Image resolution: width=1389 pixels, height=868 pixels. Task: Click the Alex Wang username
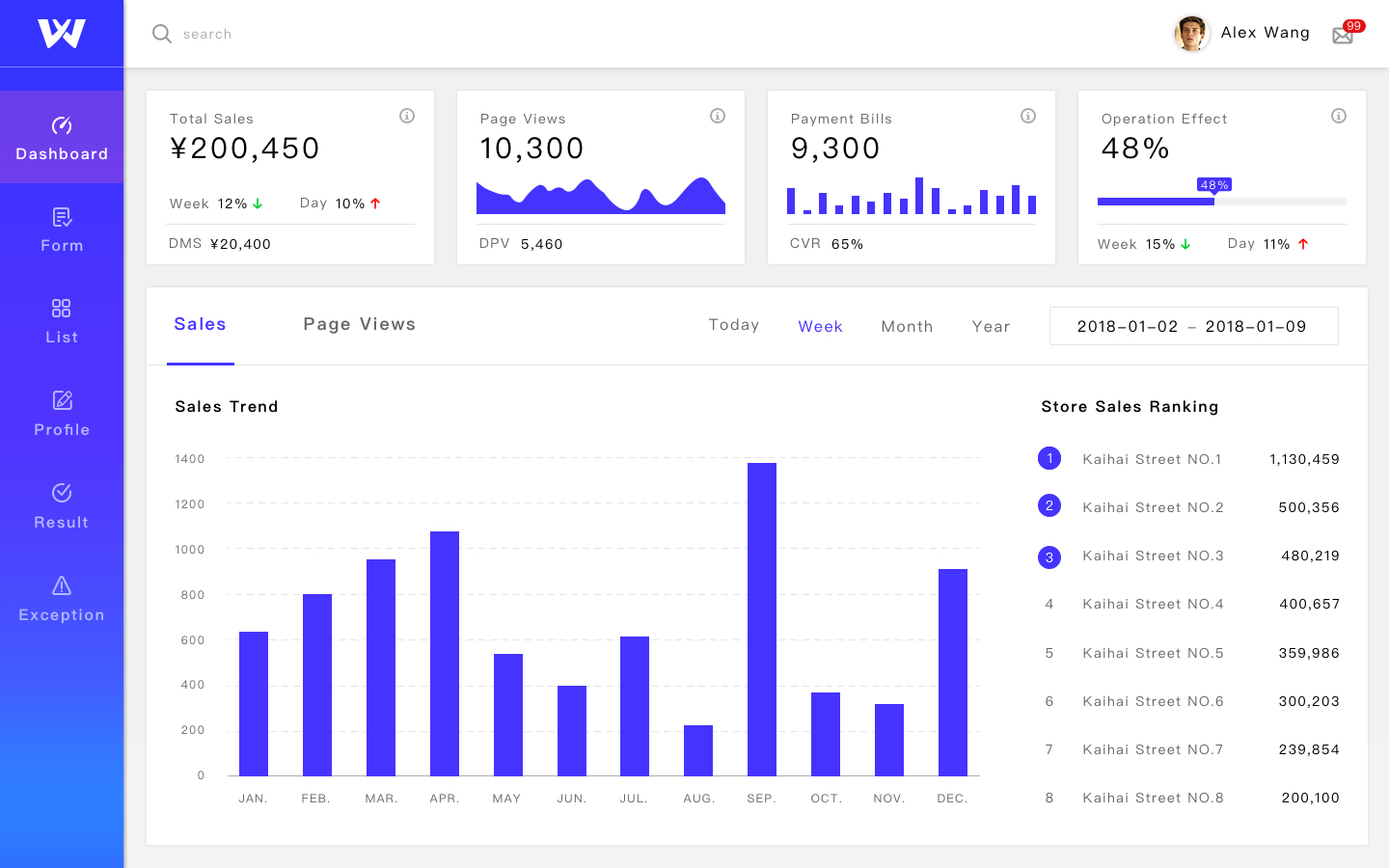1265,33
